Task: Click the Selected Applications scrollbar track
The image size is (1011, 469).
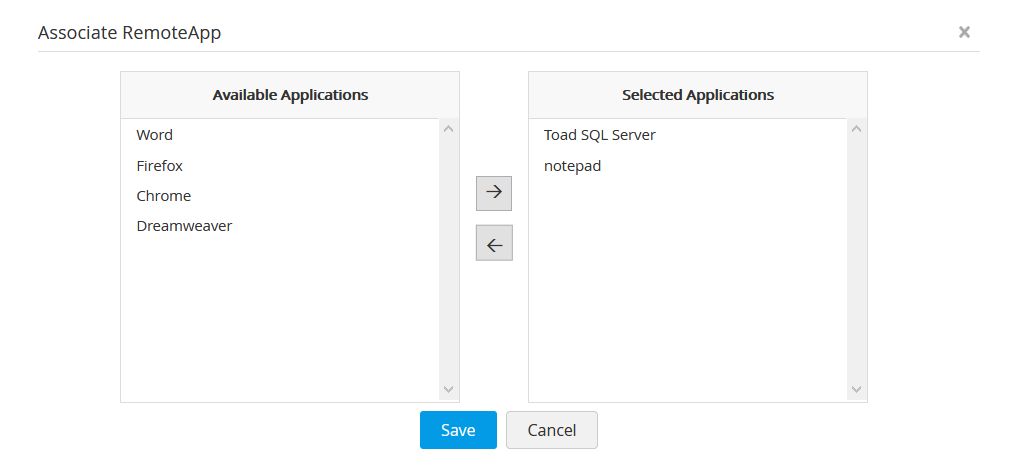Action: point(856,260)
